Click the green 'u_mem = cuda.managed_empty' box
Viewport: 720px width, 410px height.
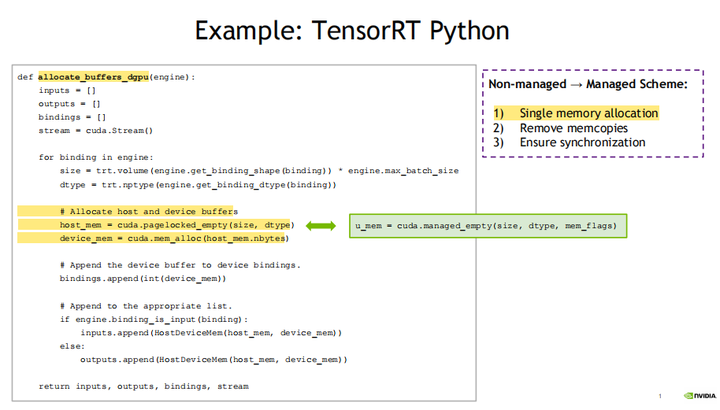488,226
